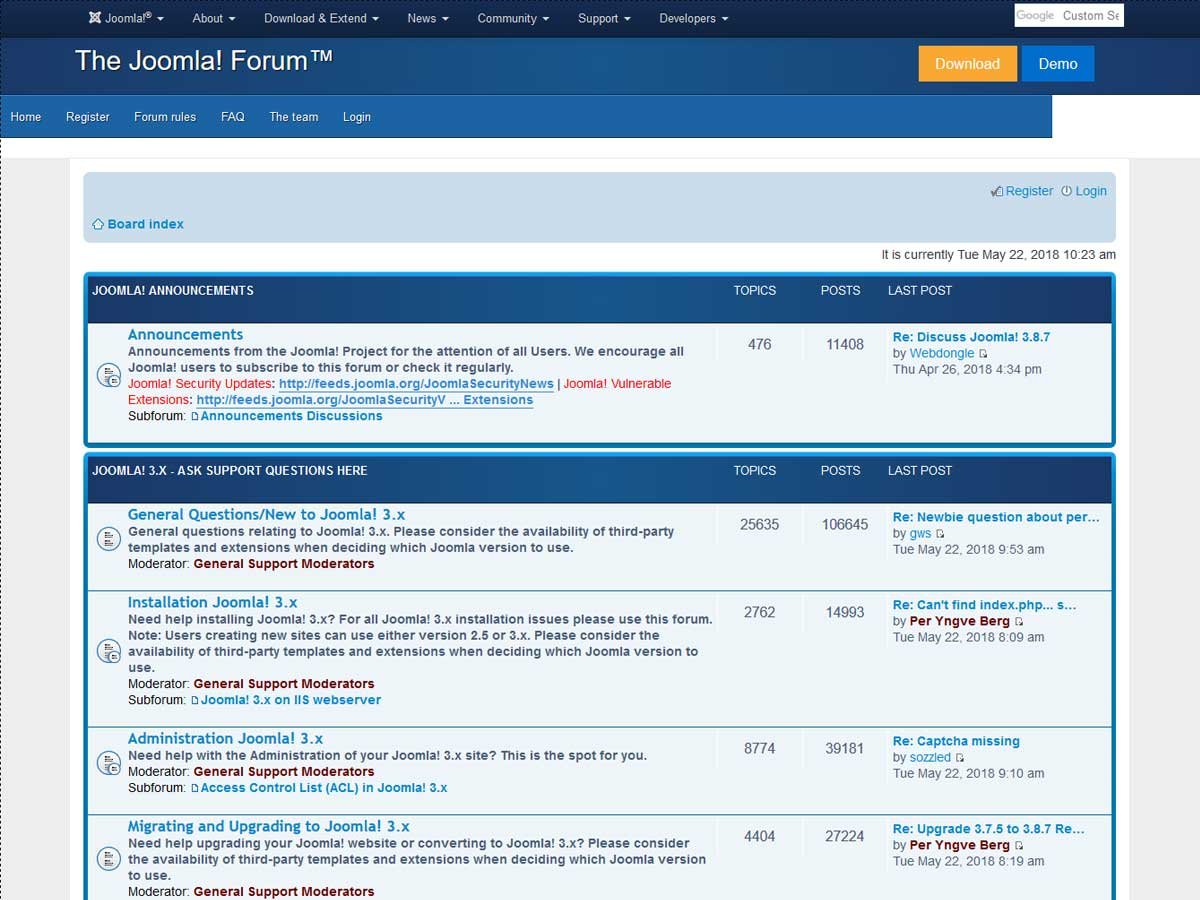Click the orange Download button

967,64
